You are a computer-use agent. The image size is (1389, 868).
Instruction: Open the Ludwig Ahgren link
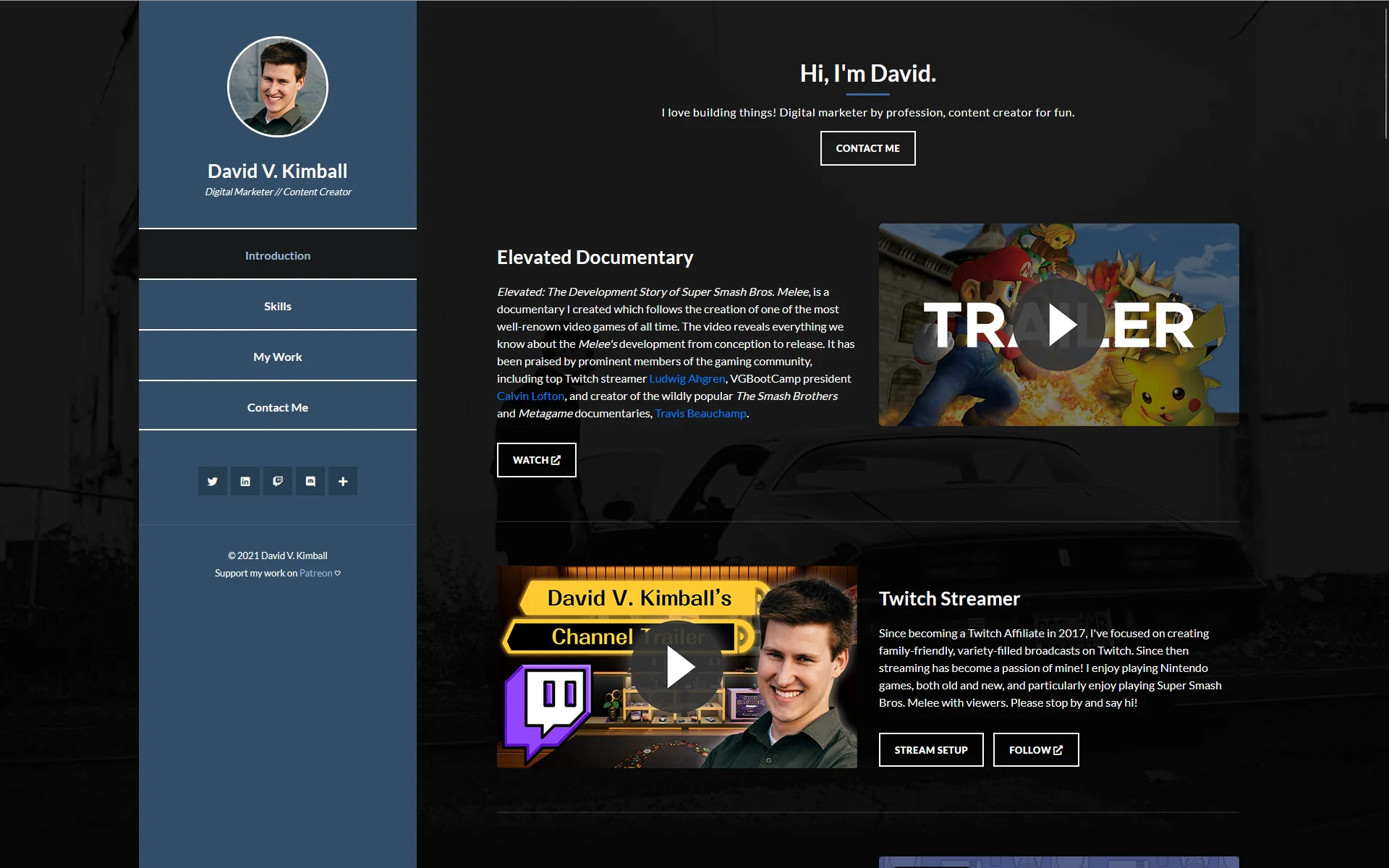[x=686, y=378]
